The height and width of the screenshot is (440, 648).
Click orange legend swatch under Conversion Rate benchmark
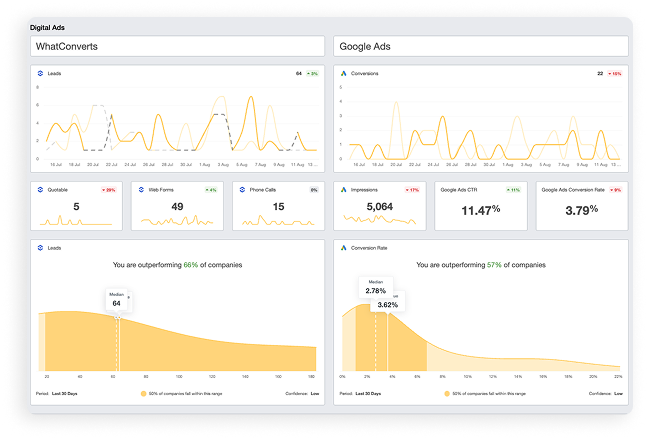[445, 396]
